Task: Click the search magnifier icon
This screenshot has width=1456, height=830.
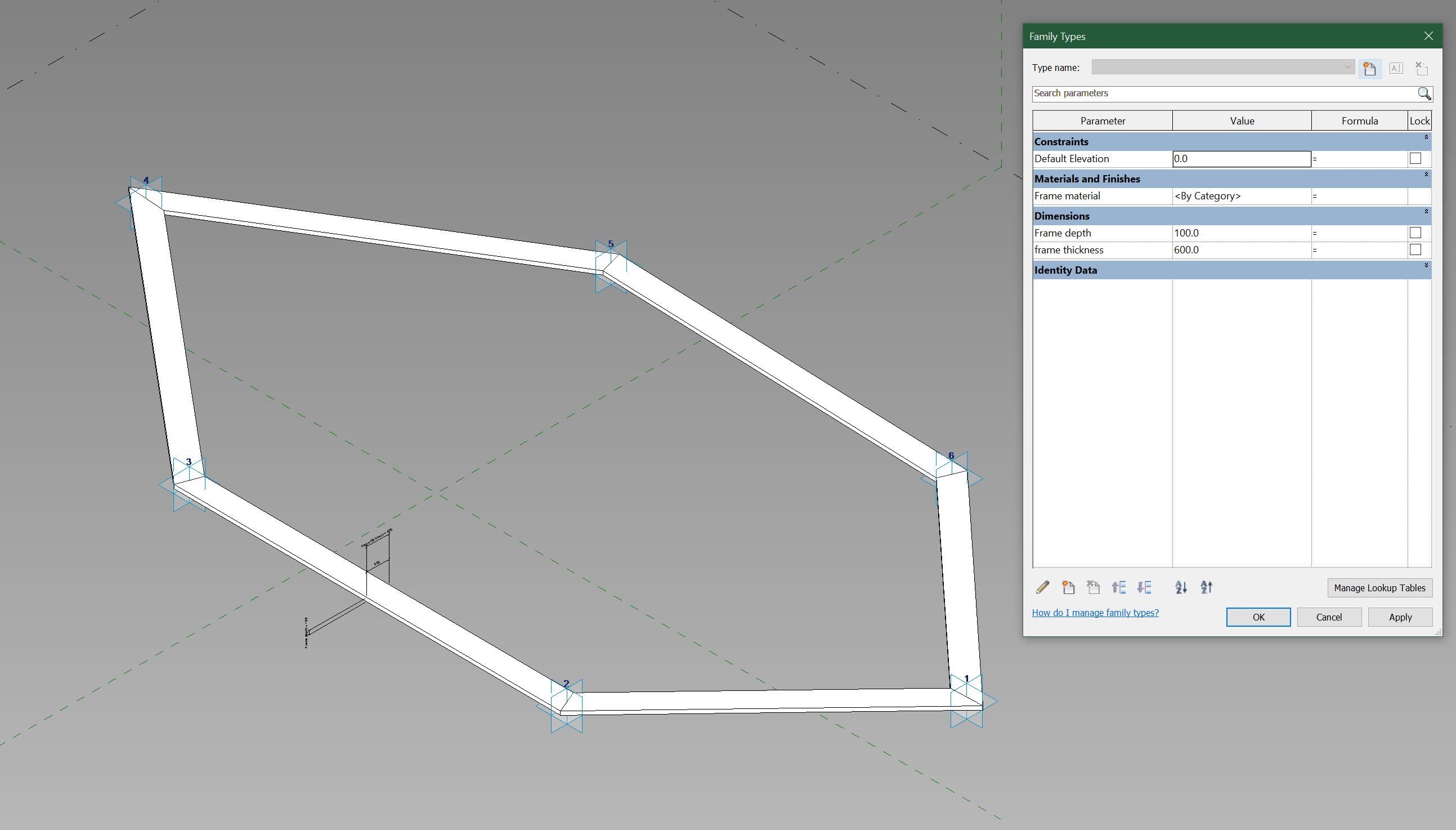Action: (x=1424, y=93)
